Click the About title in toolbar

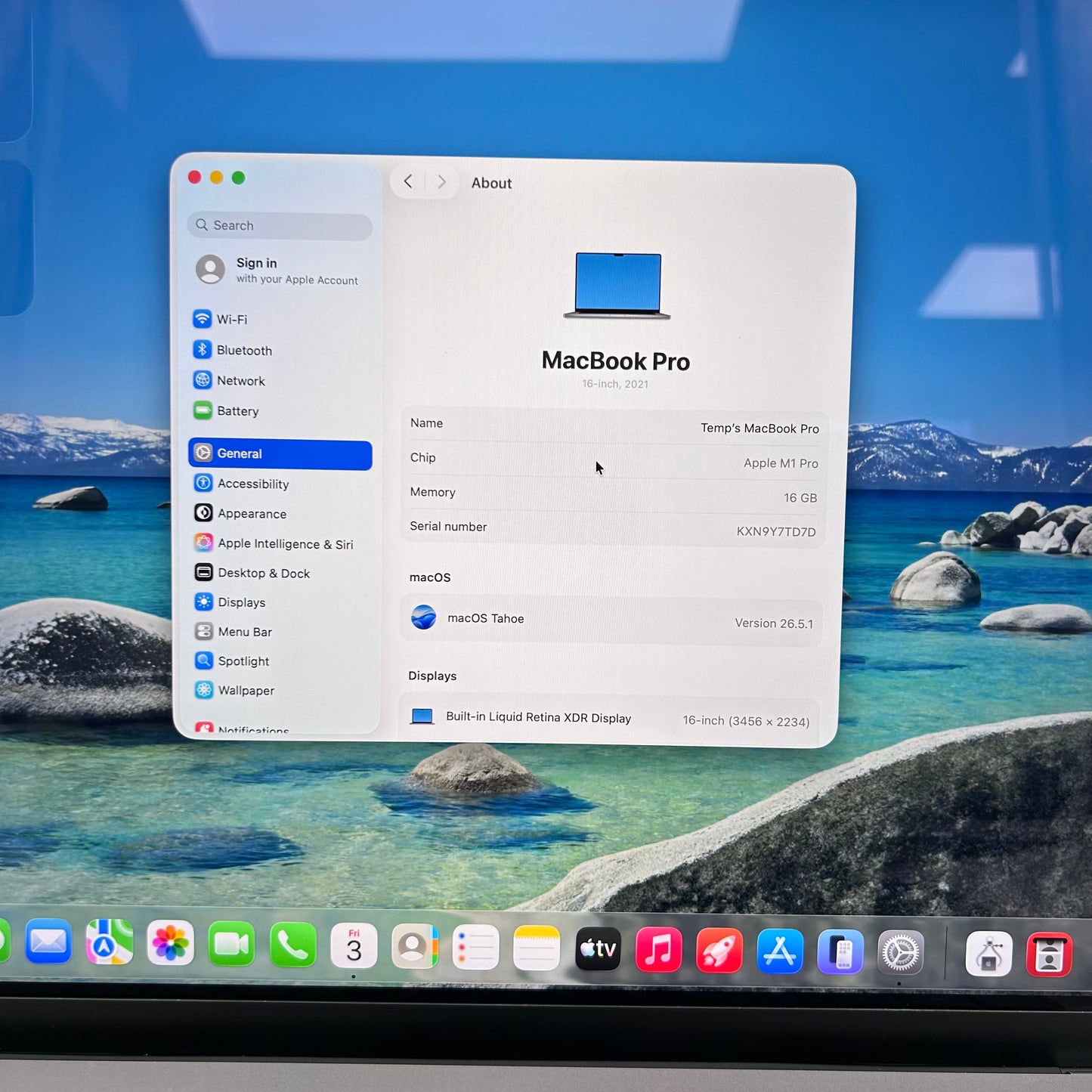click(x=492, y=183)
